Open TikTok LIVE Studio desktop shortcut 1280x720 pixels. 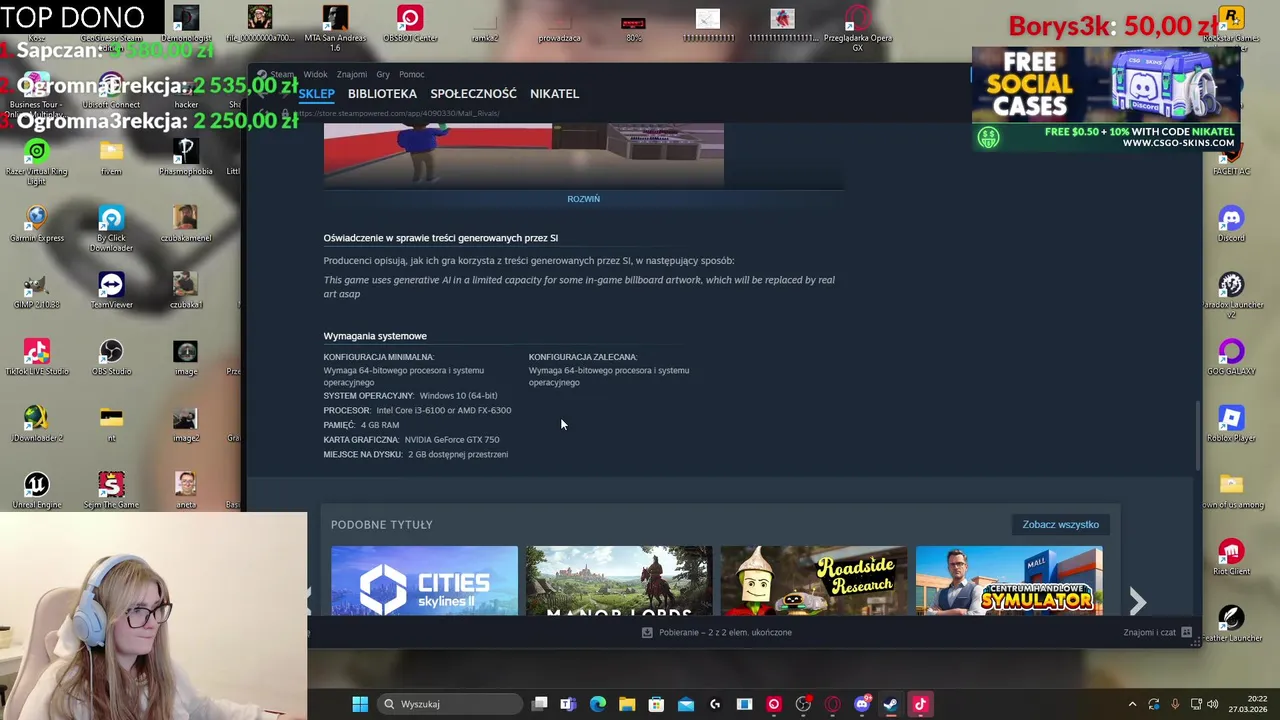click(36, 358)
